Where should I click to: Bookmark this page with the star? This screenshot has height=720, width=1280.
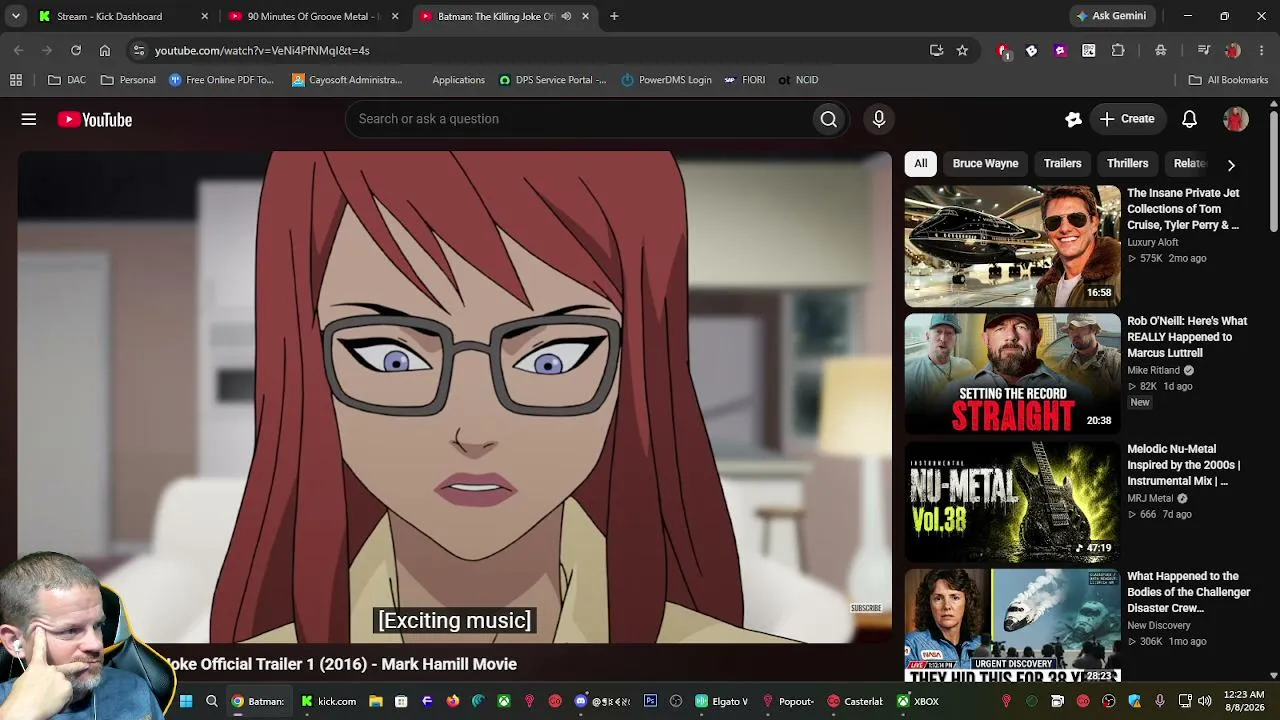(962, 50)
